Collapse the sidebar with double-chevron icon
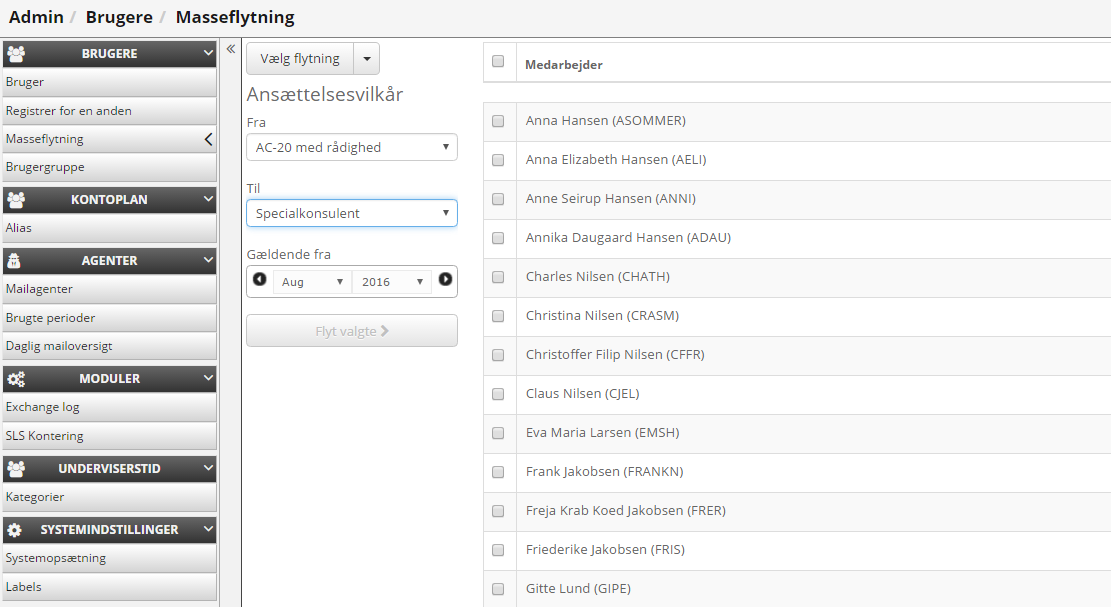The height and width of the screenshot is (607, 1111). [231, 49]
